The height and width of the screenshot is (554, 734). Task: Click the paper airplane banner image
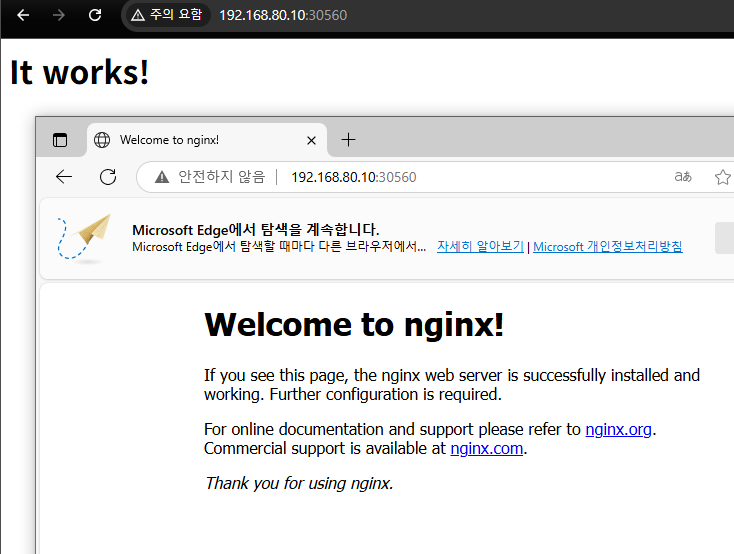tap(84, 238)
